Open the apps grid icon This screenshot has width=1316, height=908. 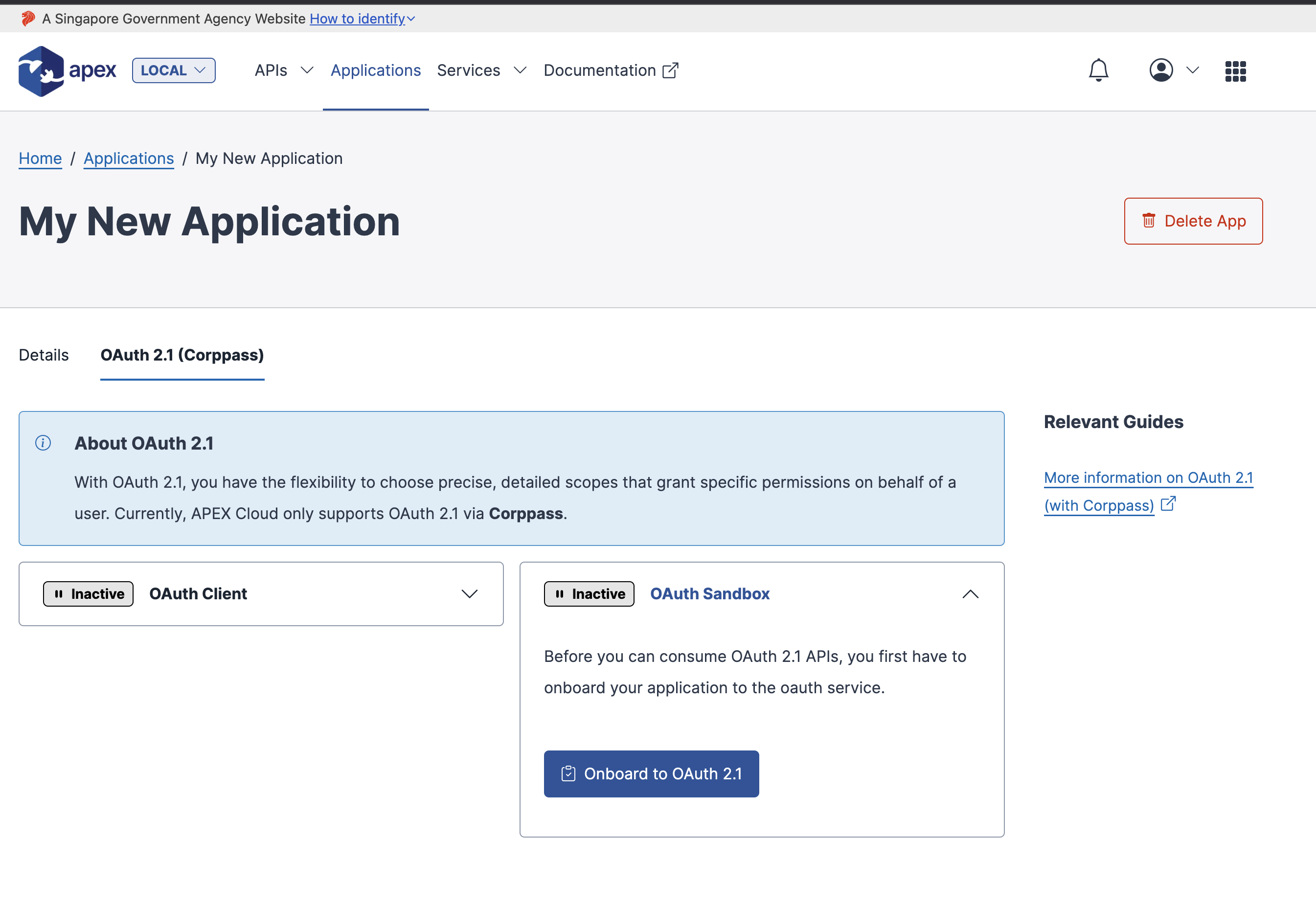pyautogui.click(x=1235, y=70)
